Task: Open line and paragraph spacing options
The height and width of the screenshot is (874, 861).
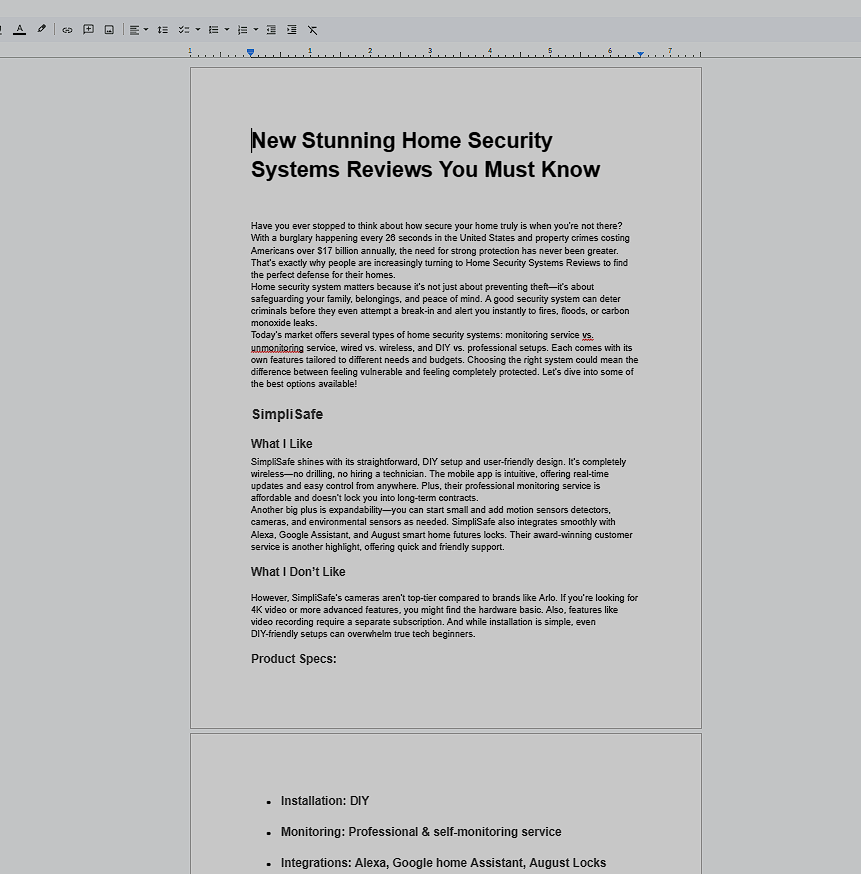Action: 163,30
